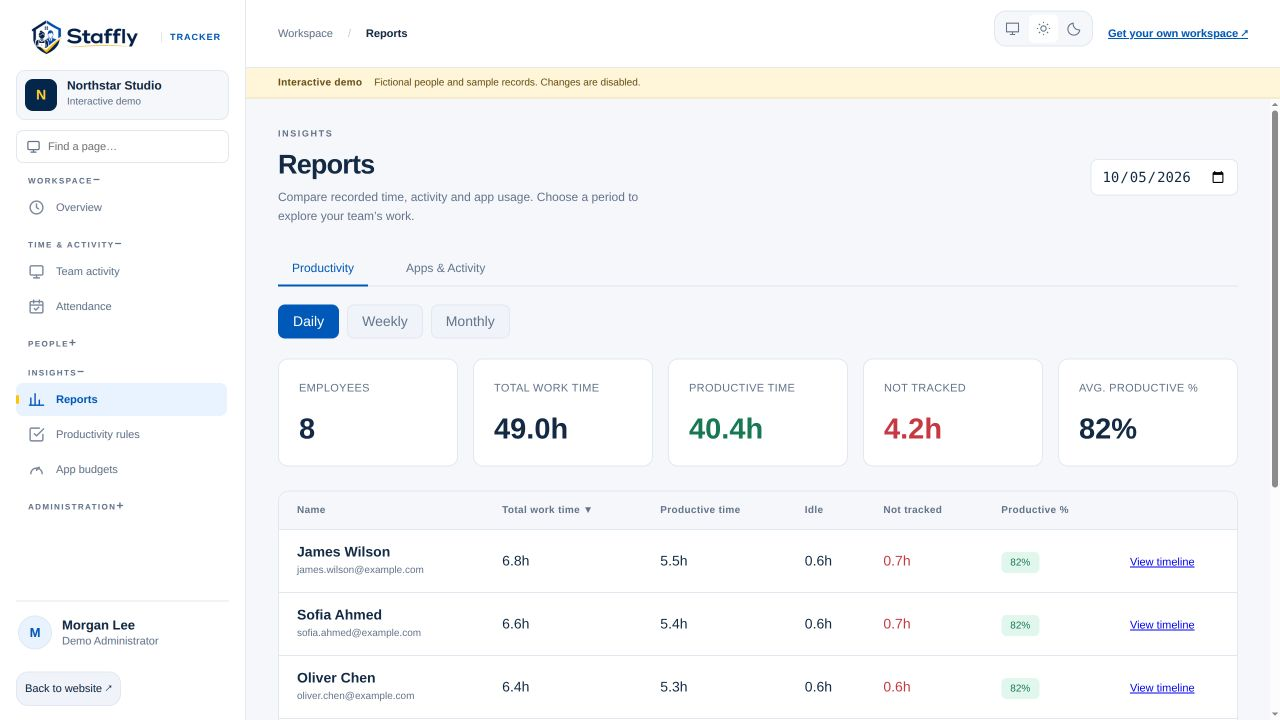View timeline for Oliver Chen

1162,688
